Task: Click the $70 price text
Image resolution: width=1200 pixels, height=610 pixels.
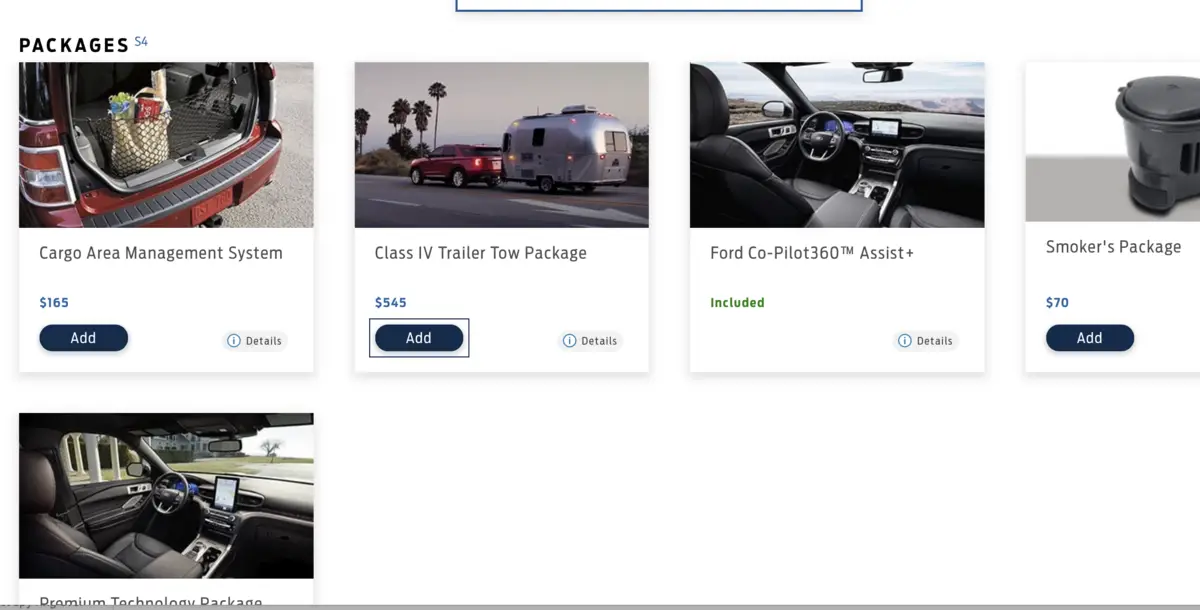Action: click(x=1057, y=302)
